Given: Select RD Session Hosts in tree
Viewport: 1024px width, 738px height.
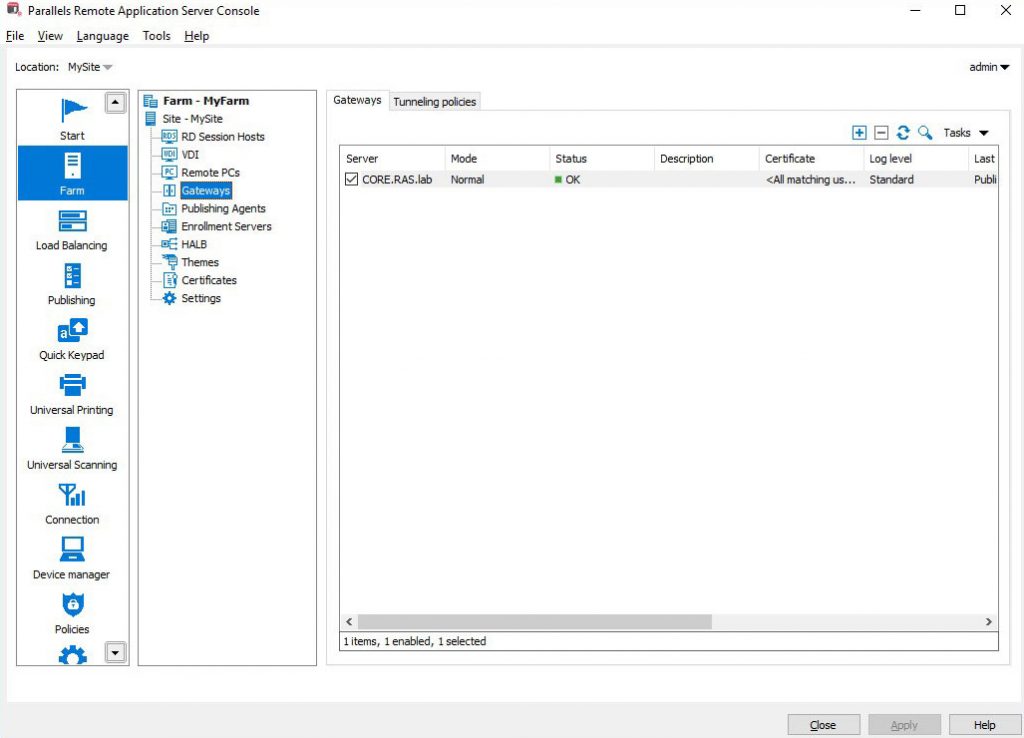Looking at the screenshot, I should (x=222, y=136).
